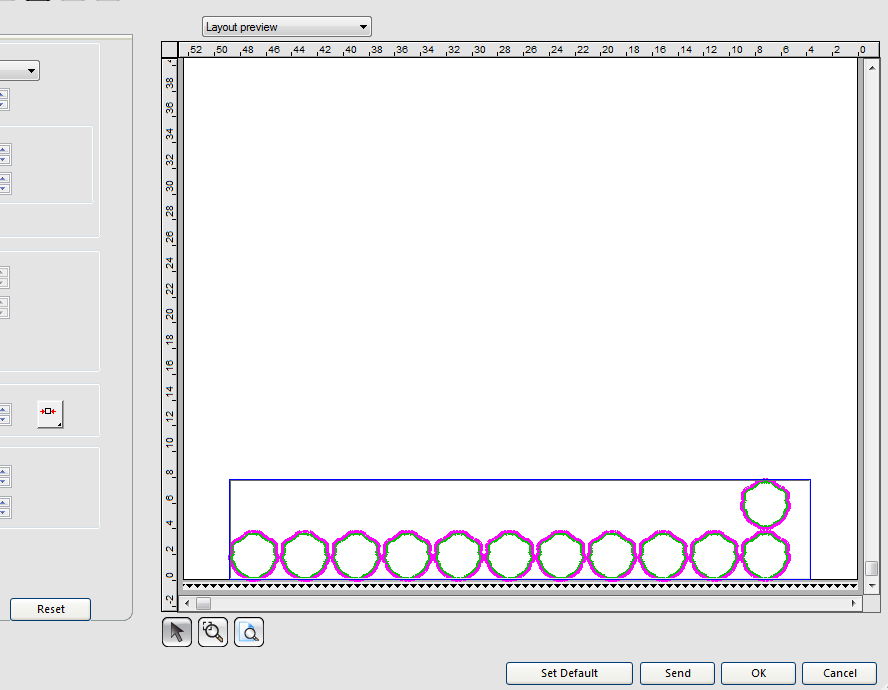
Task: Click the vertical scrollbar up arrow
Action: pyautogui.click(x=872, y=67)
